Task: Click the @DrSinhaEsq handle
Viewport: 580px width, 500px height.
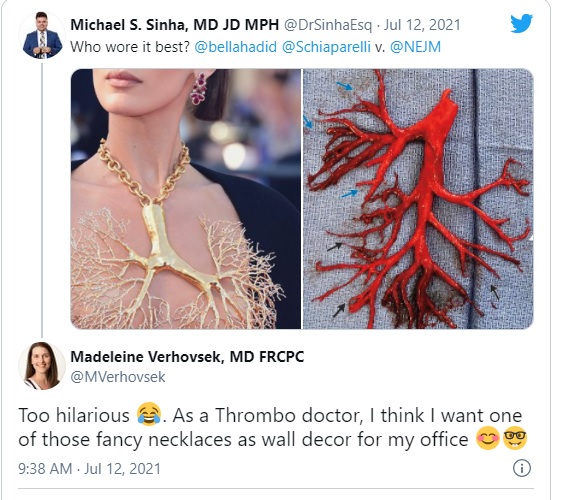Action: [x=328, y=25]
